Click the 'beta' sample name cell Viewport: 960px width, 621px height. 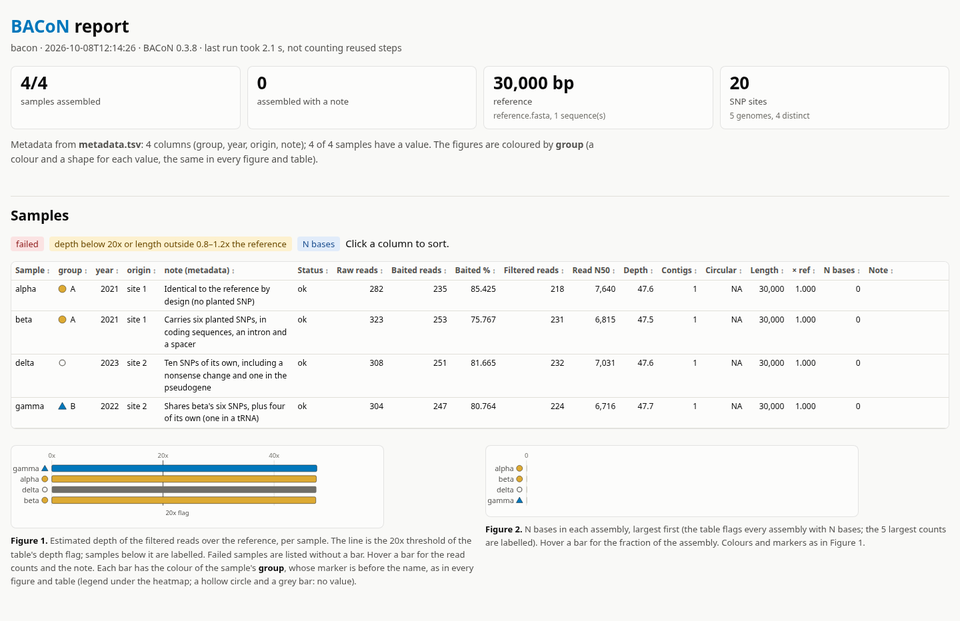(x=23, y=320)
